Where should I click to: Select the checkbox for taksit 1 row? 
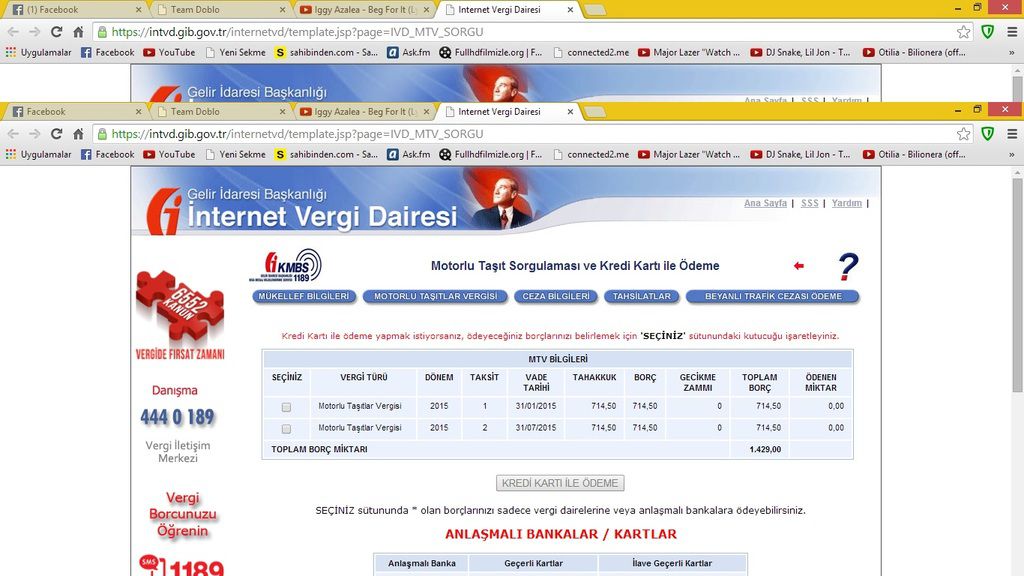286,406
